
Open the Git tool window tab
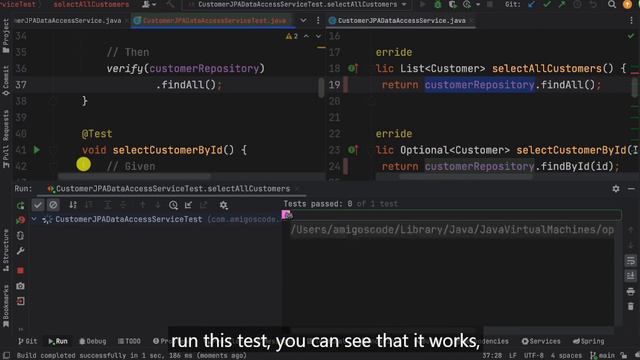[27, 341]
